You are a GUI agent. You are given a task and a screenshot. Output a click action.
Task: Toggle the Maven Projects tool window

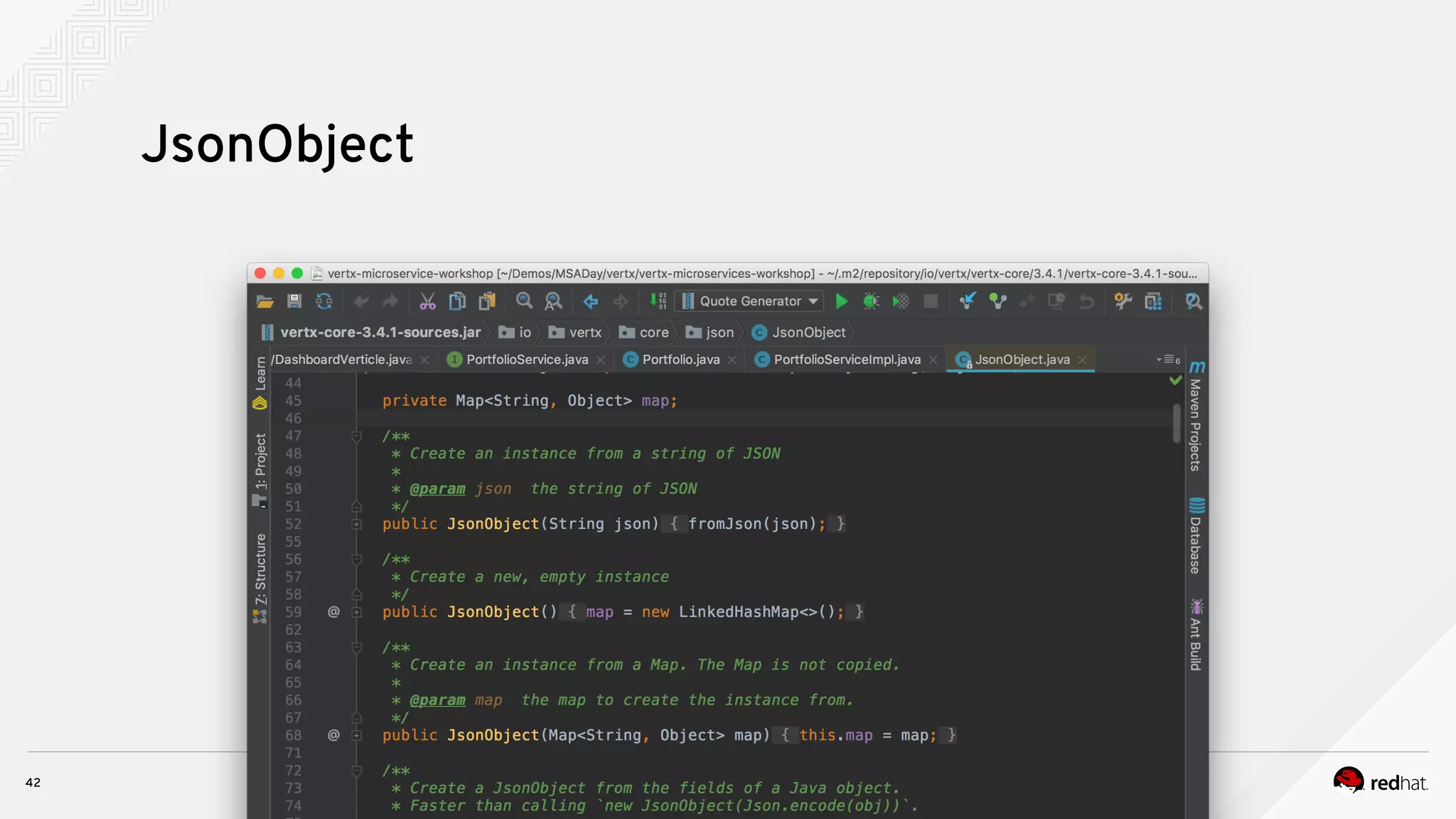1197,416
